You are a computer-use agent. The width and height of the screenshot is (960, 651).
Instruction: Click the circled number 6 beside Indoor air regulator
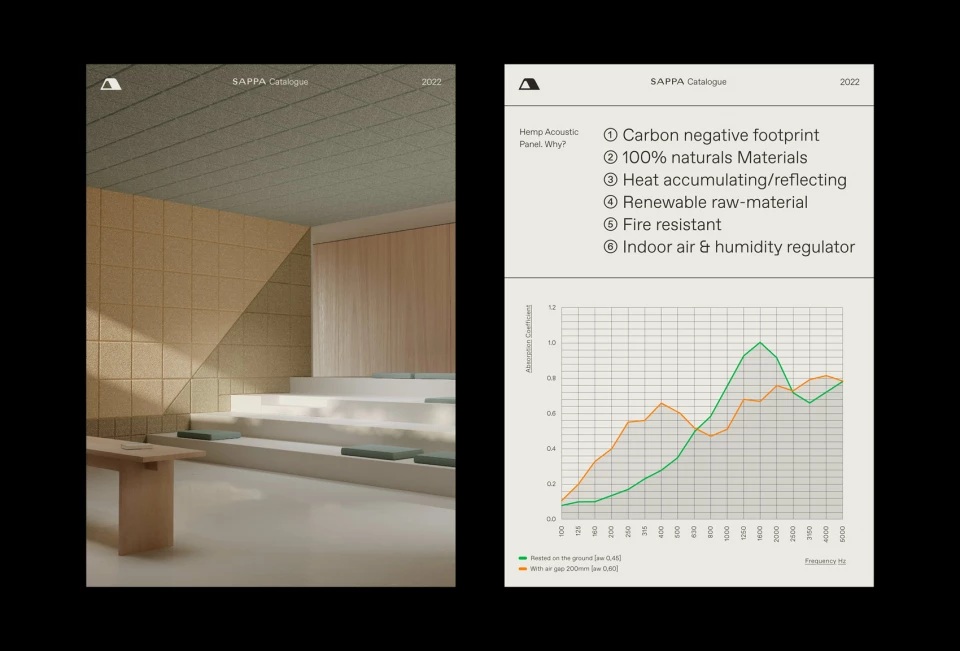[610, 247]
